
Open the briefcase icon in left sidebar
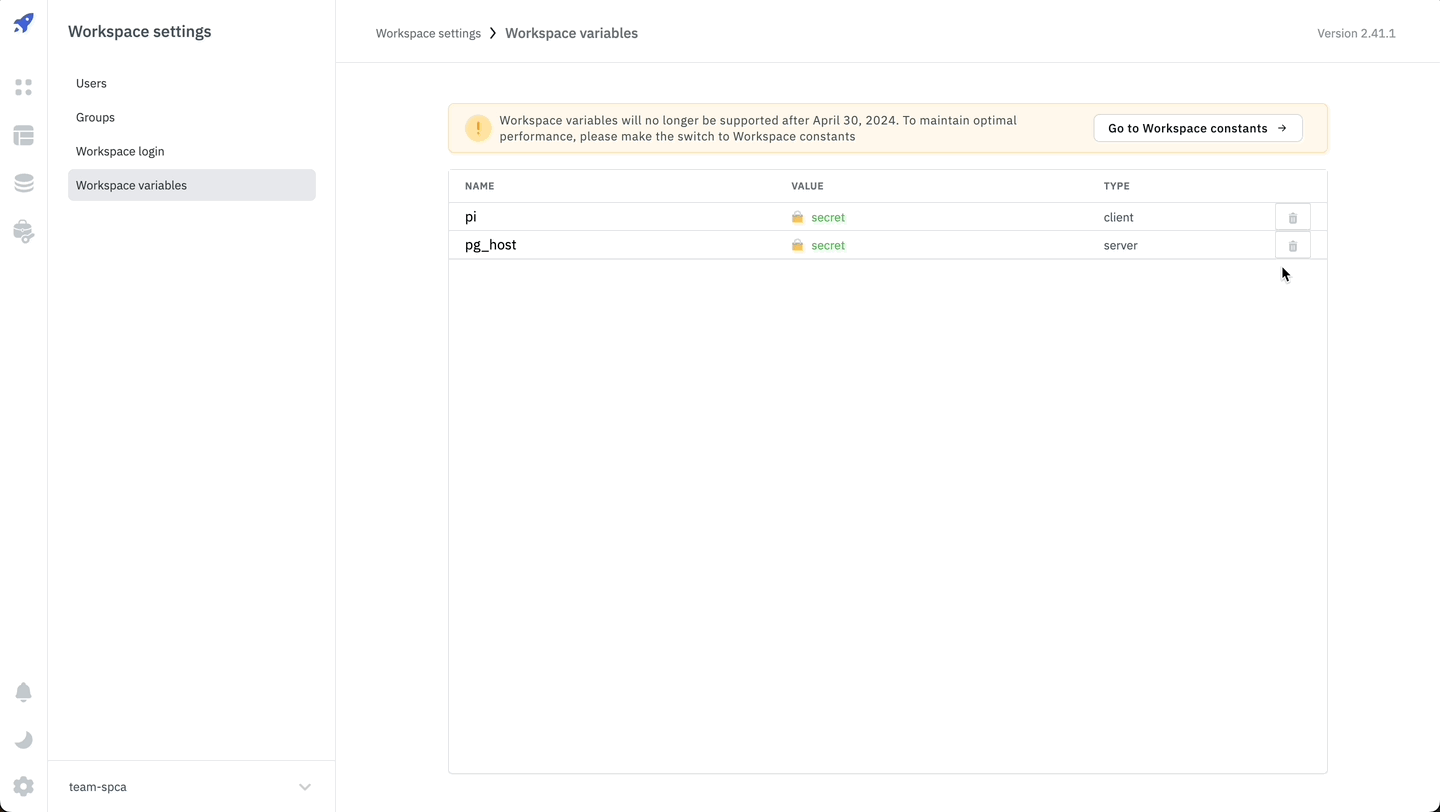(x=24, y=231)
